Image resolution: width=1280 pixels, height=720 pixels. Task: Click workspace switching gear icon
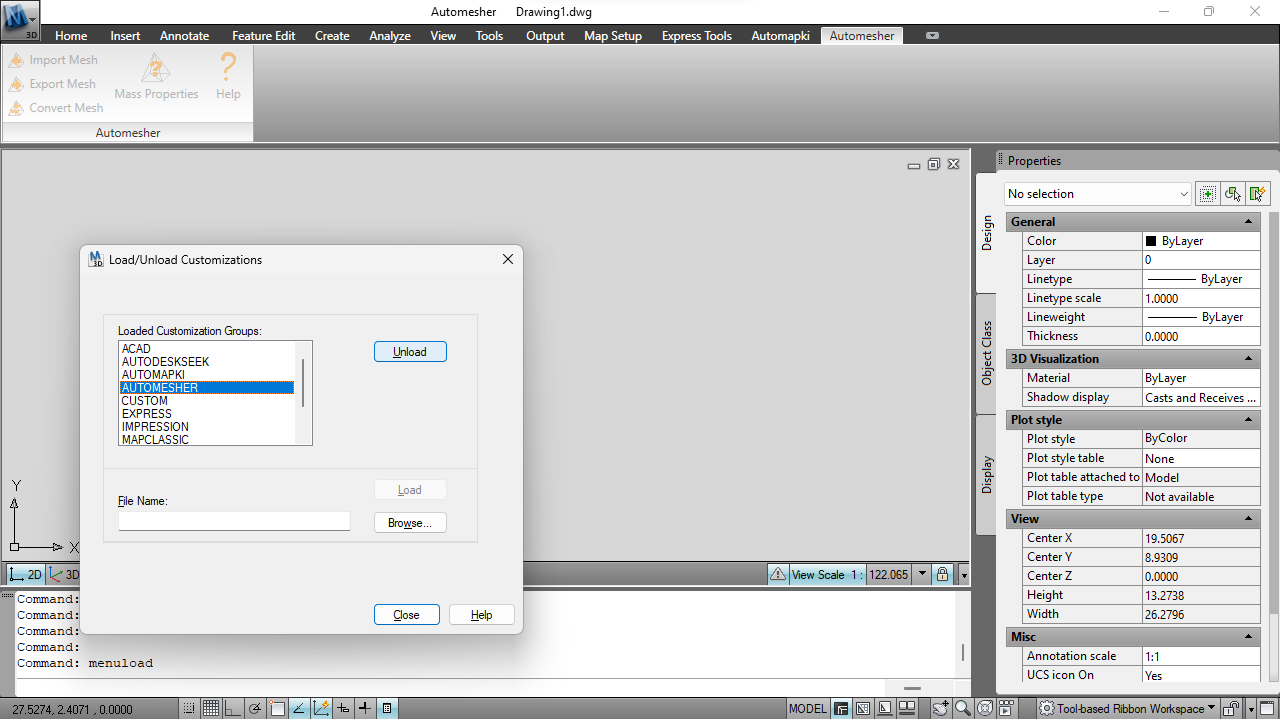(1047, 709)
